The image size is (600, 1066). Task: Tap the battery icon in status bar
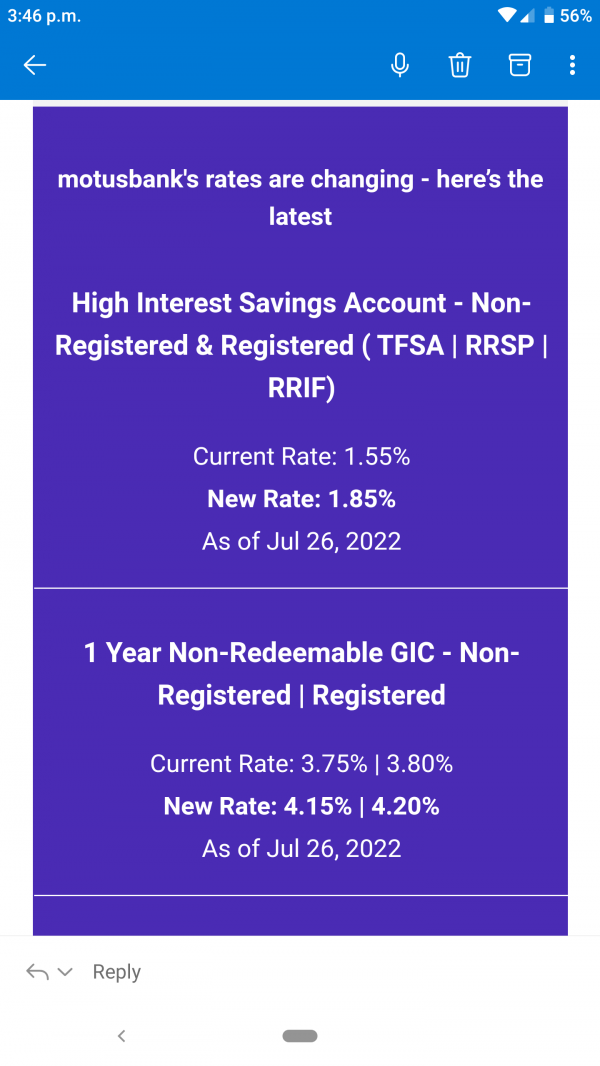(x=548, y=16)
